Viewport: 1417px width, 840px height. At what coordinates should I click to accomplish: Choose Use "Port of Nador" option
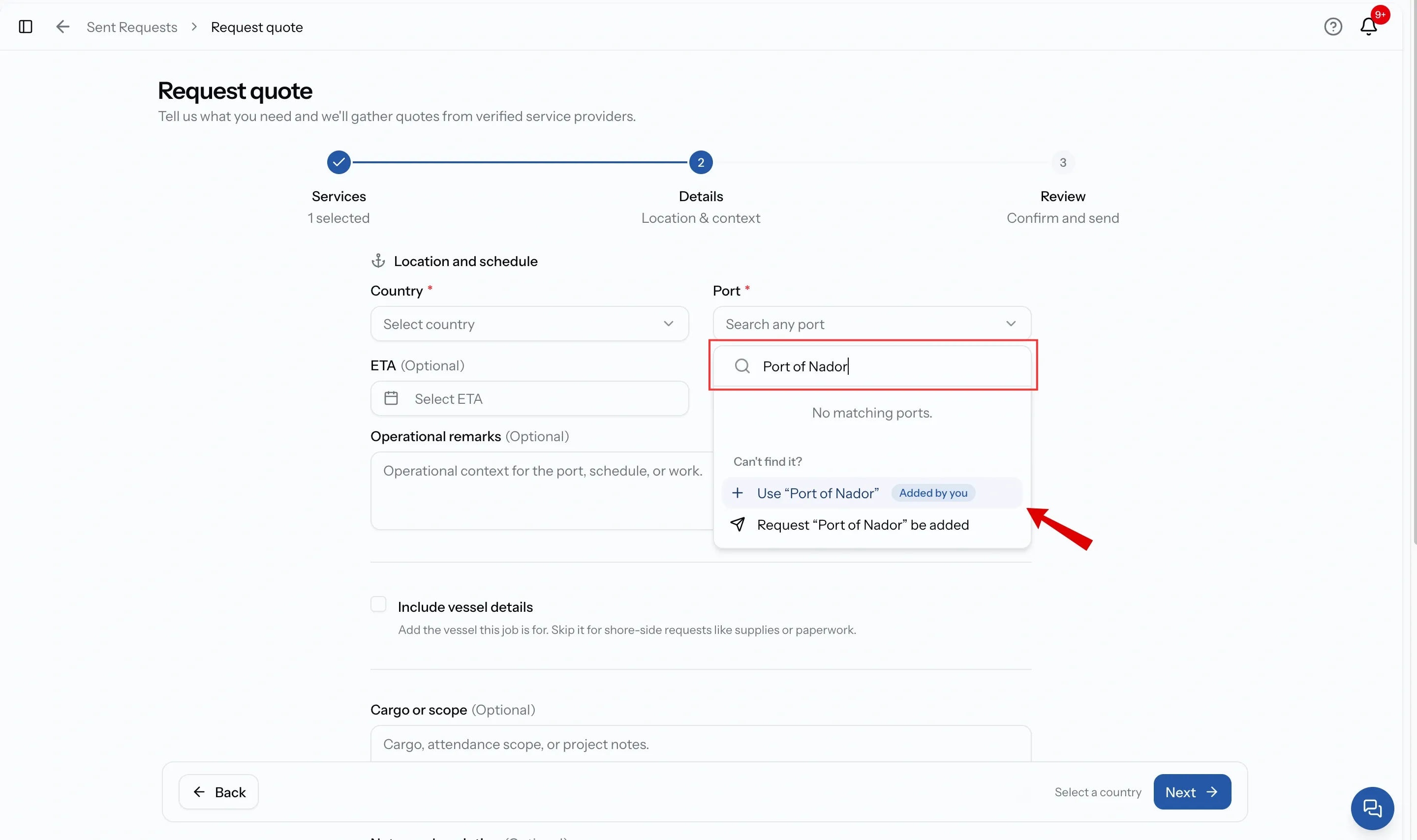click(x=872, y=493)
